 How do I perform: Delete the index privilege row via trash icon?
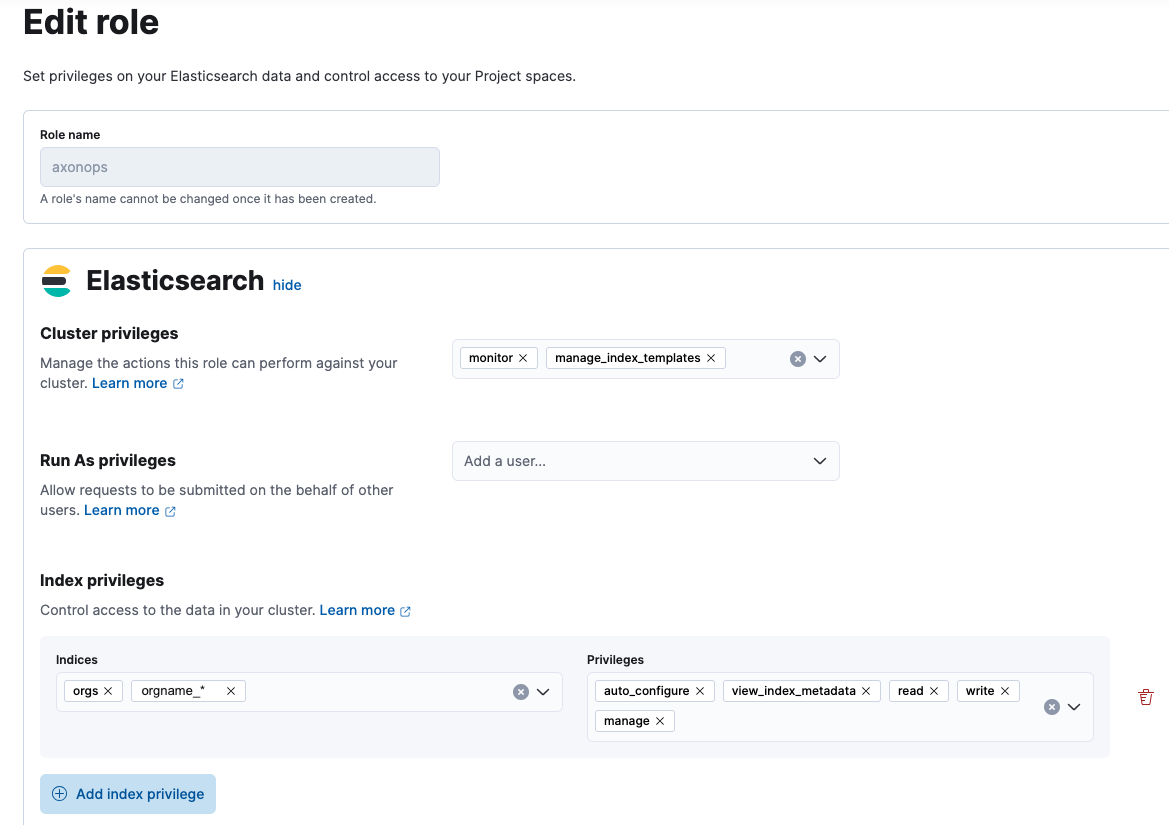coord(1145,696)
